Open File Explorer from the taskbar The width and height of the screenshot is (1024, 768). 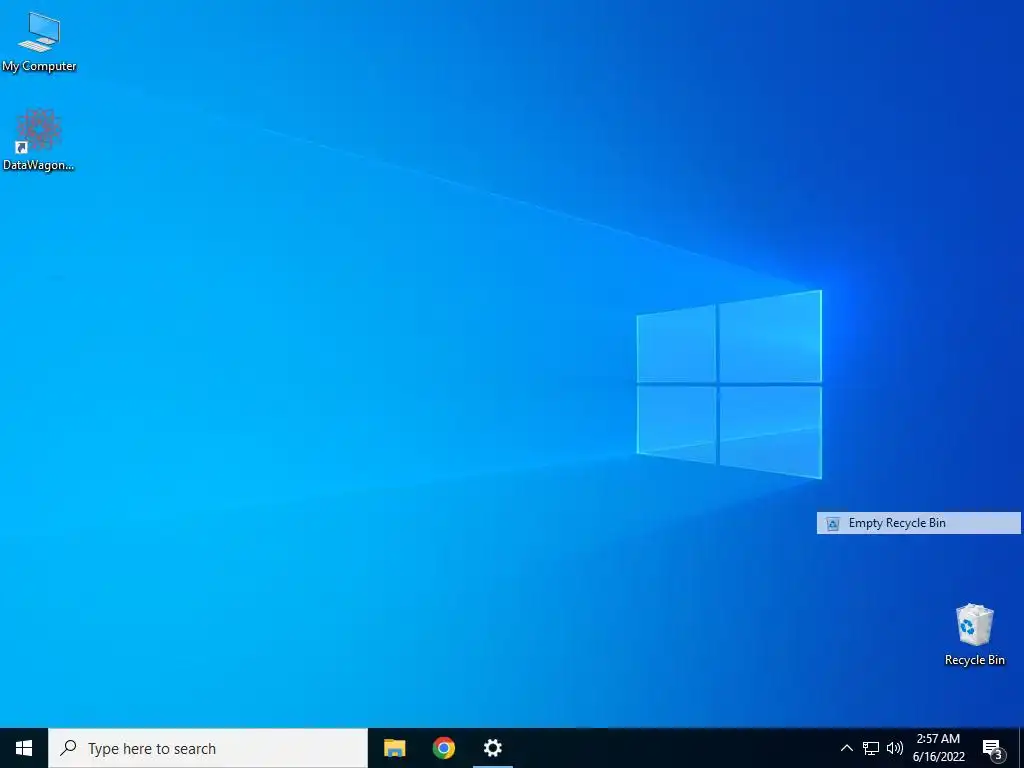point(394,748)
